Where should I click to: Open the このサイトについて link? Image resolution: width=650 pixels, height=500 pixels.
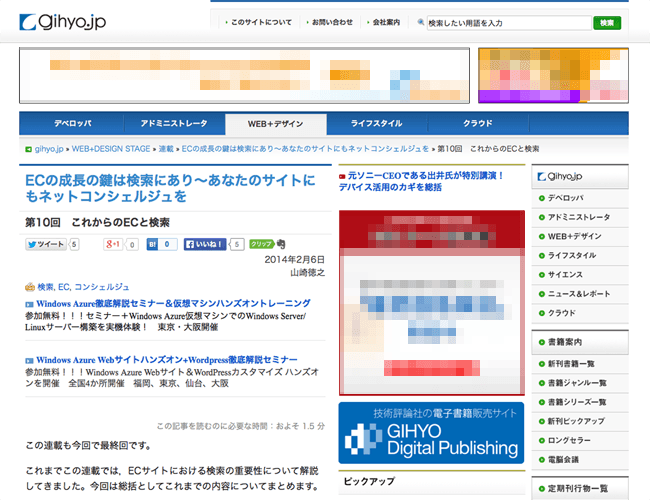click(261, 22)
